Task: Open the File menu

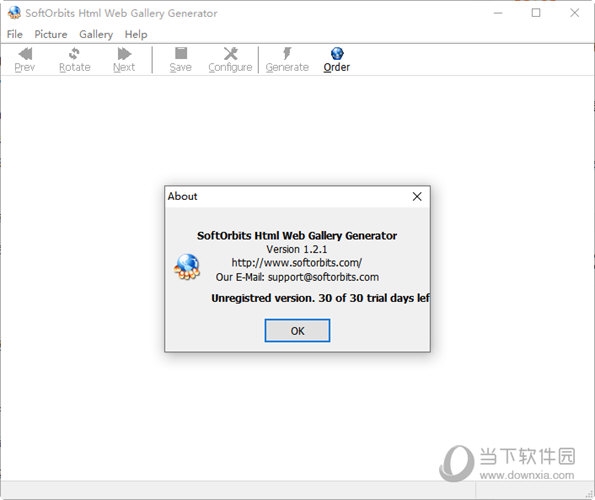Action: (x=15, y=35)
